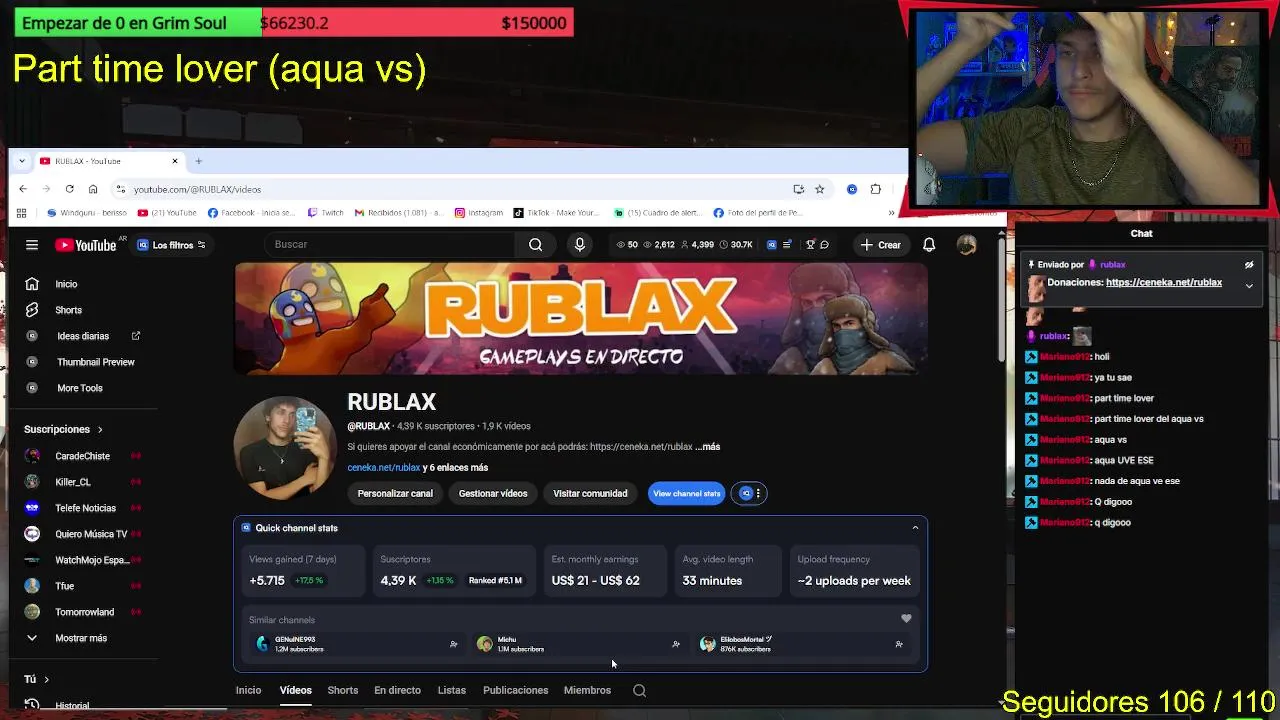Click View channel stats button

click(686, 493)
